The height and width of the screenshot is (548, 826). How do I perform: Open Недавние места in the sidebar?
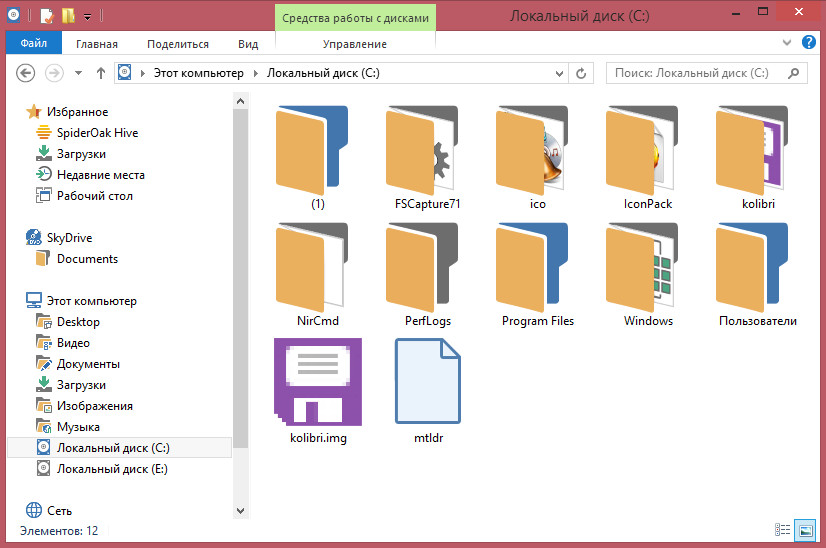click(101, 175)
